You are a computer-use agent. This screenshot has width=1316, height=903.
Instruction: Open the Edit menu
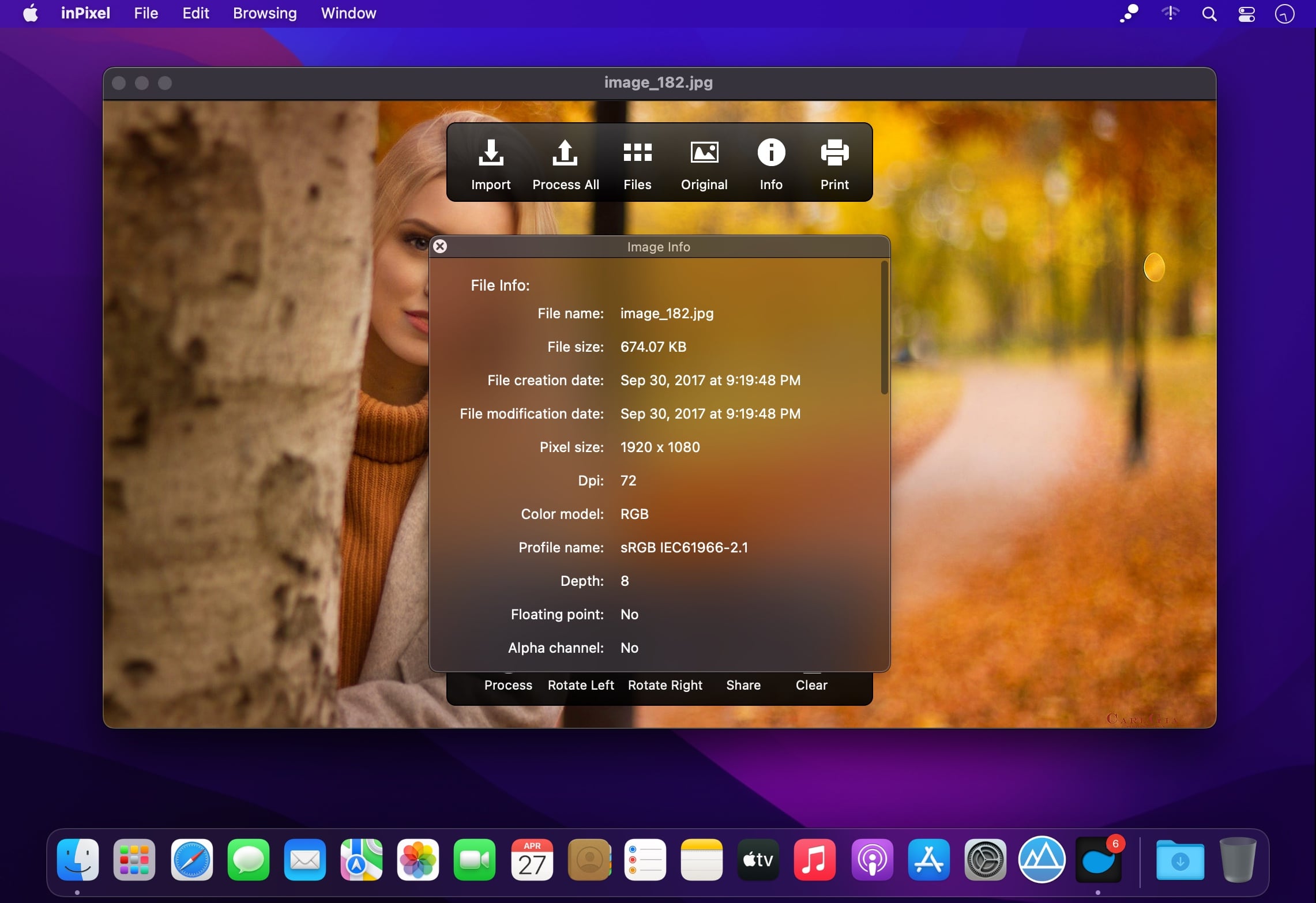click(195, 13)
